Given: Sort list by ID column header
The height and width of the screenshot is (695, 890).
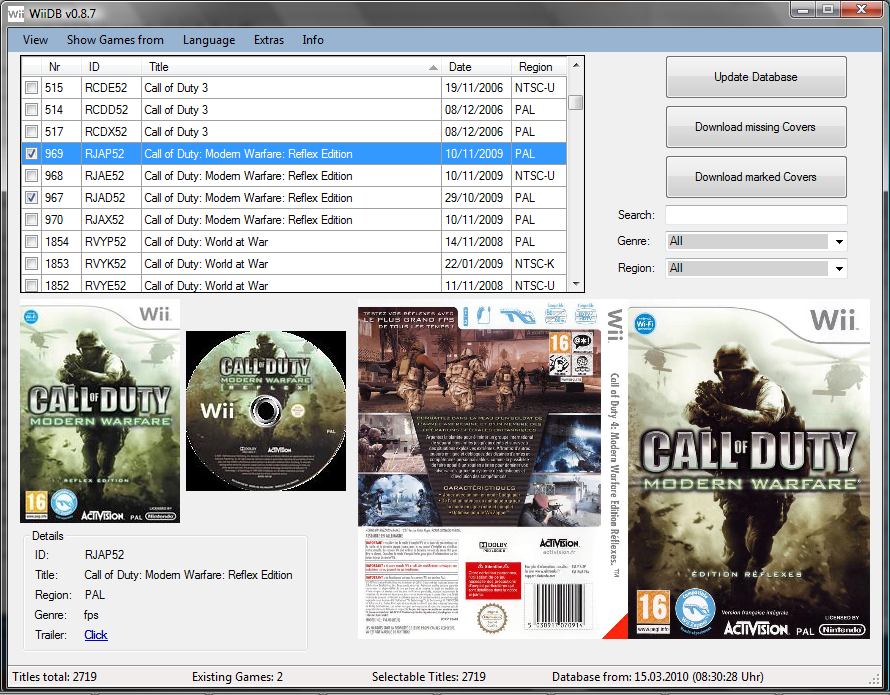Looking at the screenshot, I should coord(111,67).
